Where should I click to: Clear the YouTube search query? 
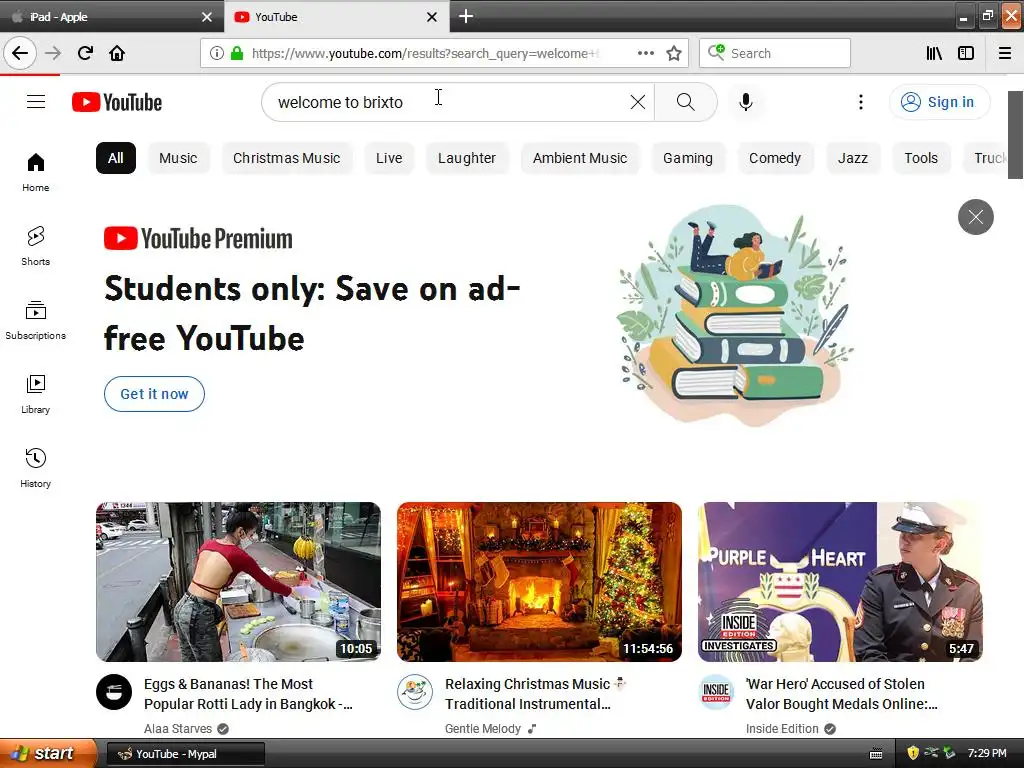637,102
